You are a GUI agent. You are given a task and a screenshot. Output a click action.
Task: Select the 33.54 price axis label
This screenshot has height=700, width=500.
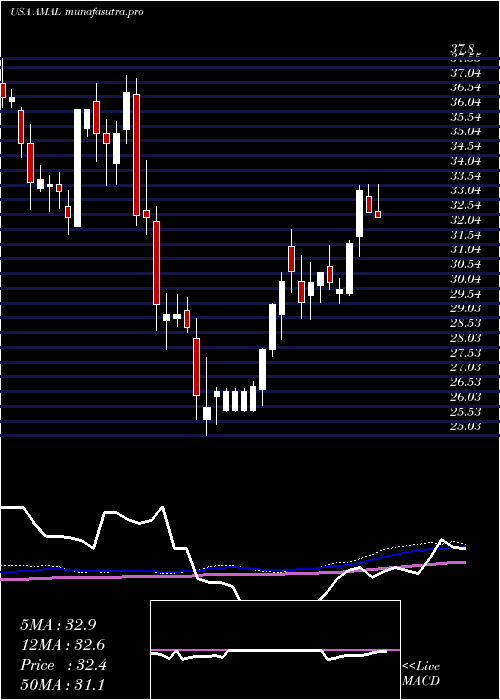point(466,175)
